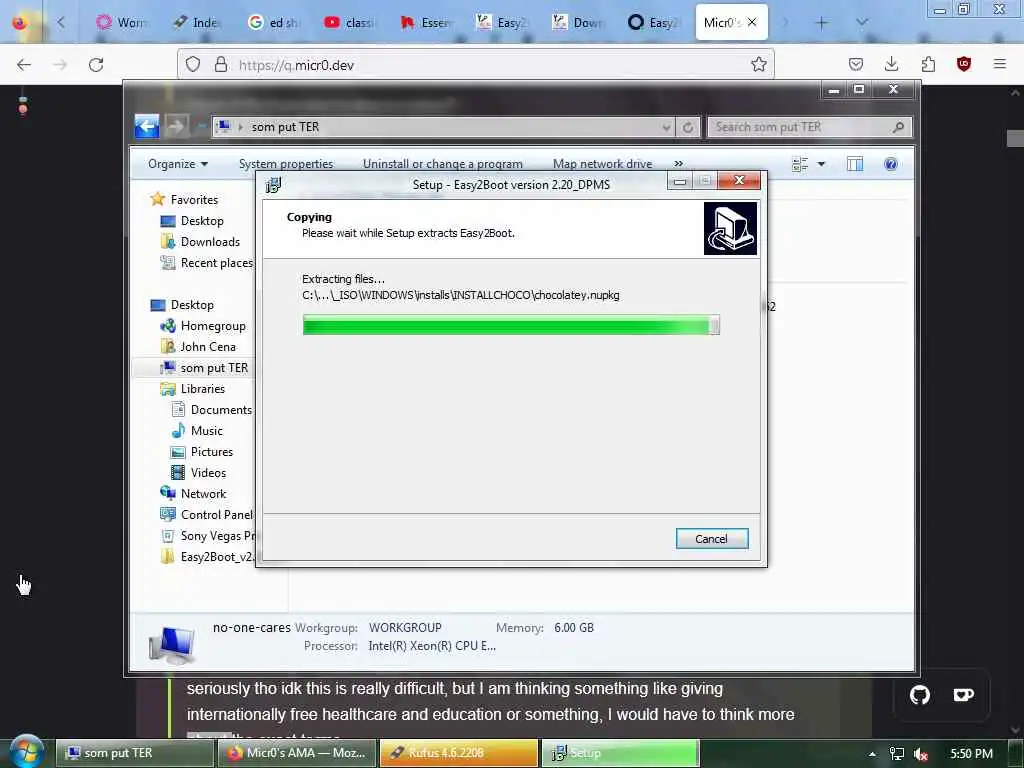Switch to the Google ed sh tab
1024x768 pixels.
(x=274, y=23)
